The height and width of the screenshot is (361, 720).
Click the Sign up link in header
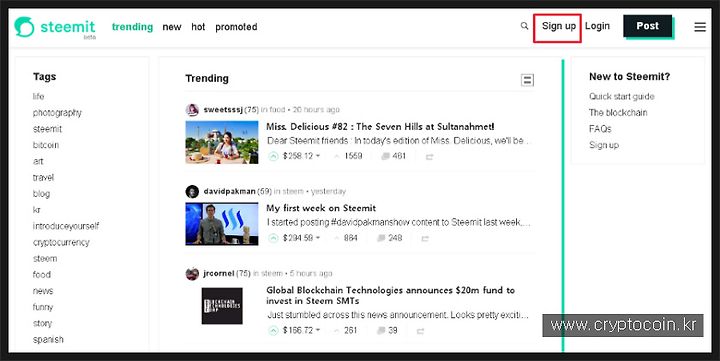tap(558, 26)
